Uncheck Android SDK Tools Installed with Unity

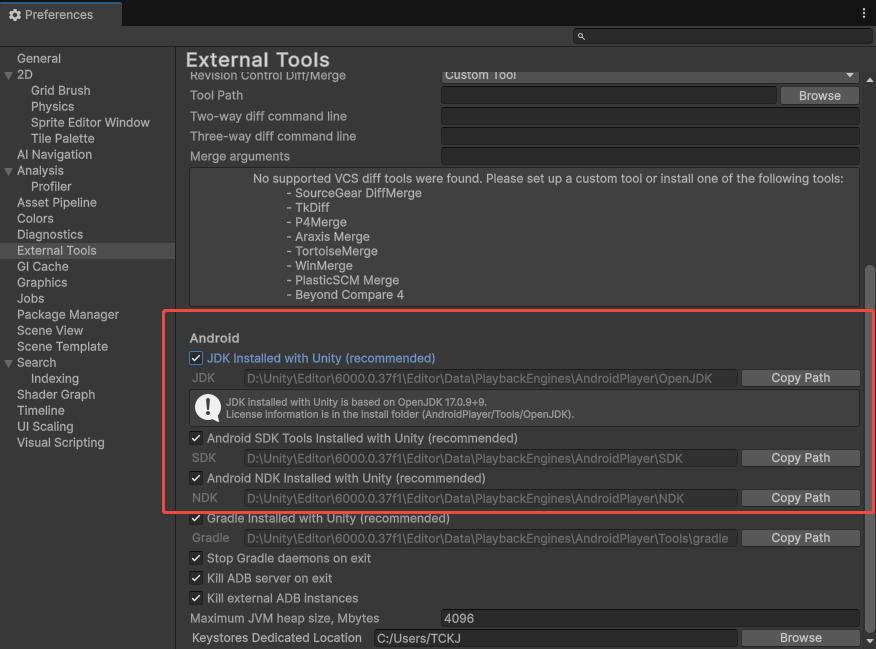pyautogui.click(x=196, y=437)
